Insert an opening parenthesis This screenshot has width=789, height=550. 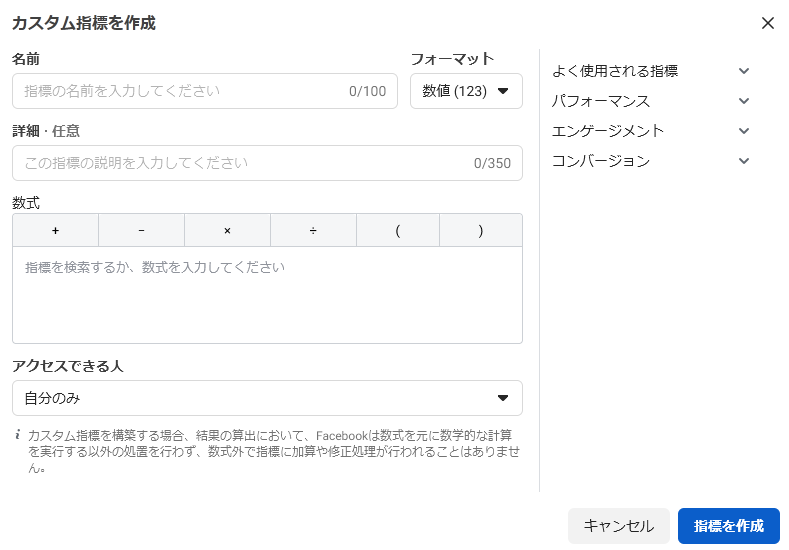point(398,230)
